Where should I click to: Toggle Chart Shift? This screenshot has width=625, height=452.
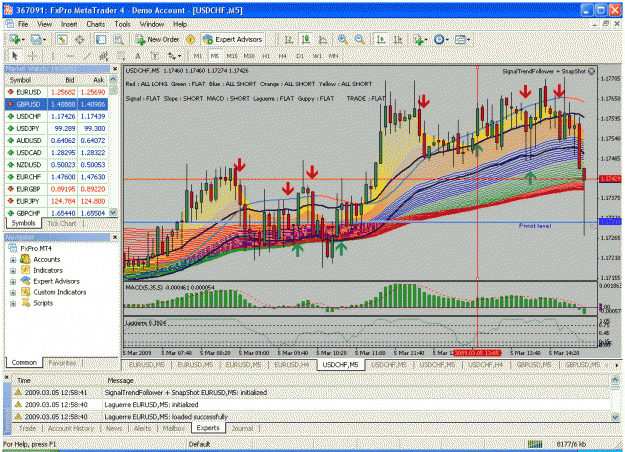[x=398, y=39]
